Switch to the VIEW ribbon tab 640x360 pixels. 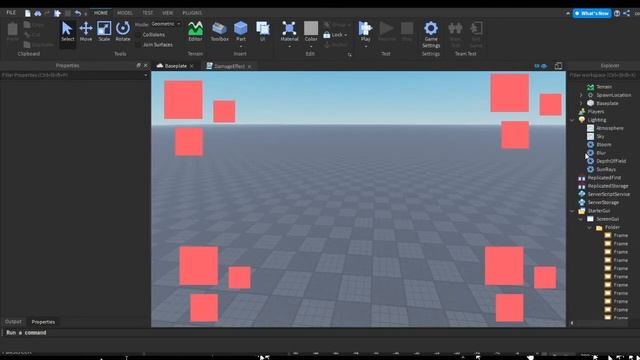click(167, 13)
